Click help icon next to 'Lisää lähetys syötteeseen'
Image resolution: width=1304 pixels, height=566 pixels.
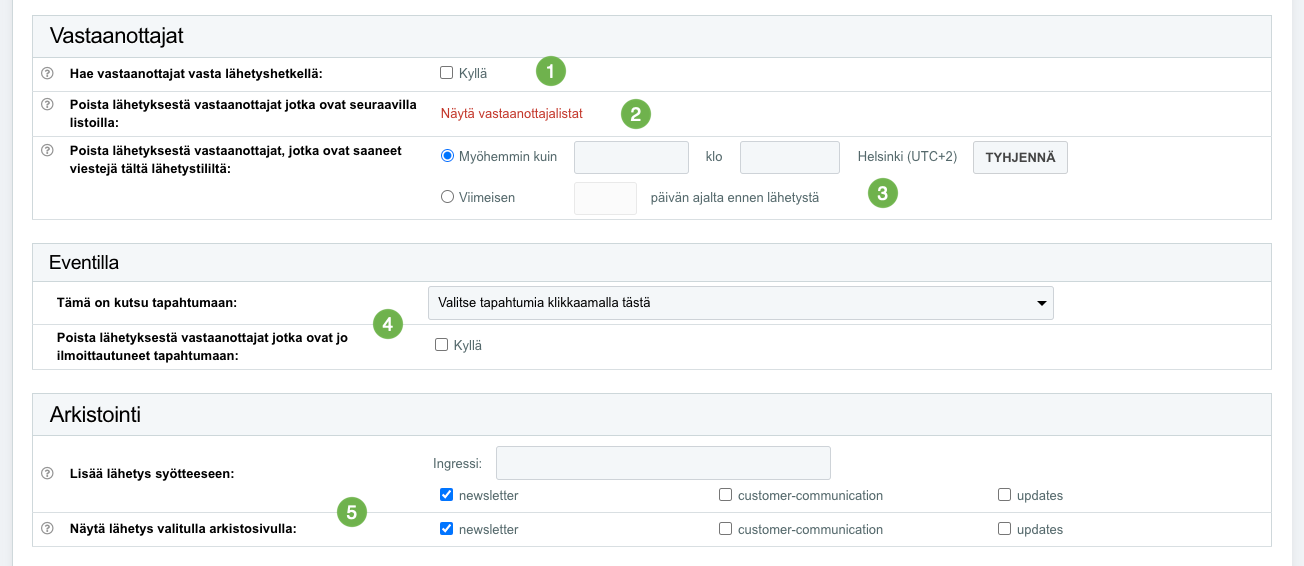click(46, 473)
